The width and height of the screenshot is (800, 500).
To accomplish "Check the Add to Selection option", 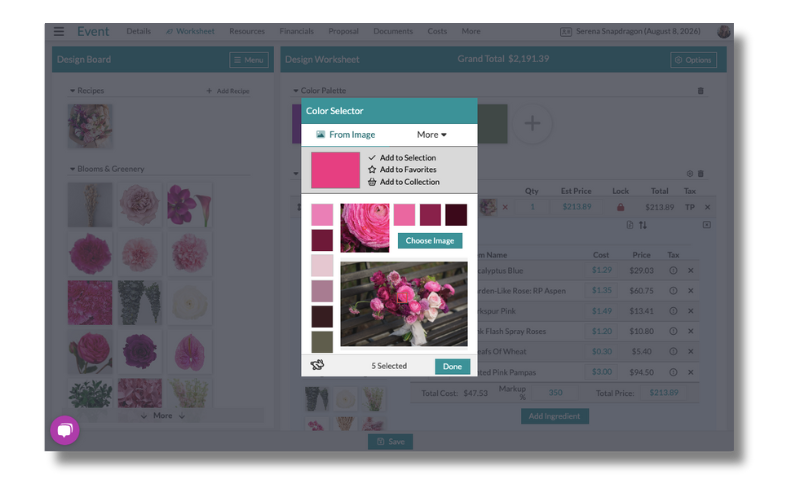I will [x=402, y=158].
